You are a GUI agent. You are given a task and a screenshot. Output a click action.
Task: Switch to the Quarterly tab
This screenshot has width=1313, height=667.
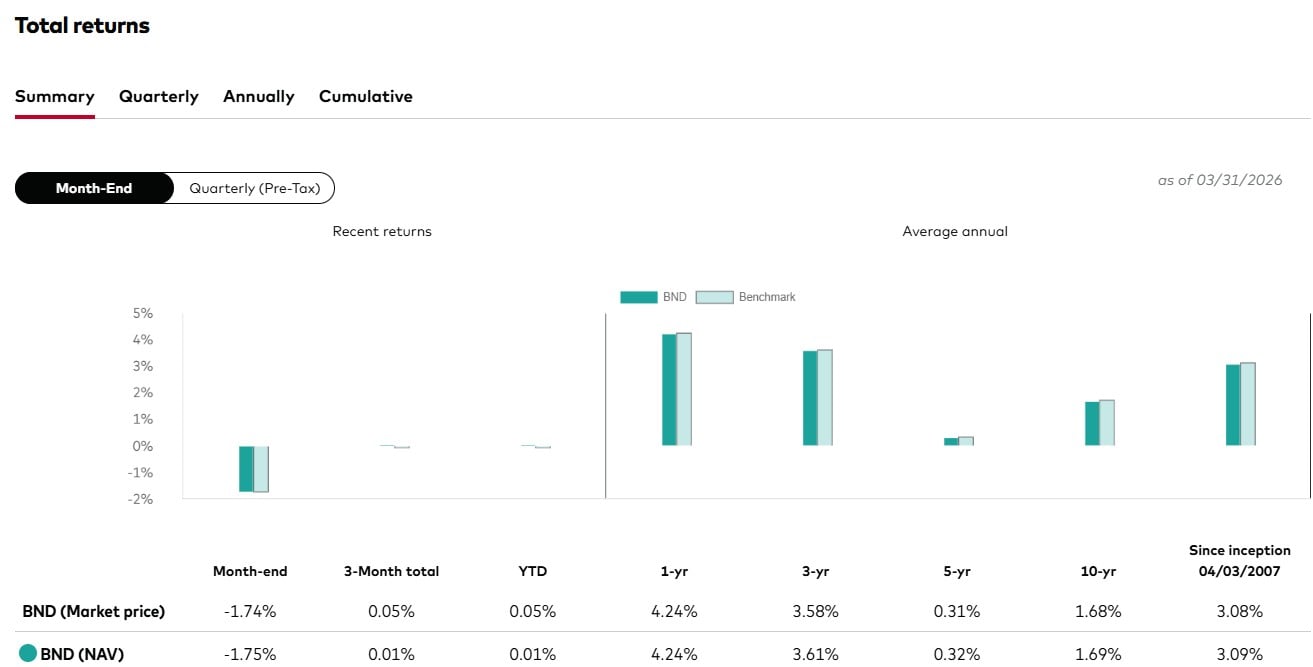(157, 96)
